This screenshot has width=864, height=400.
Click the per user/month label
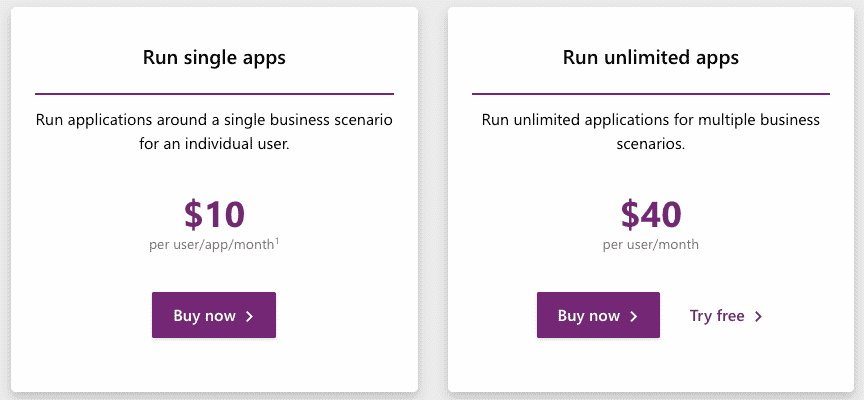(651, 245)
